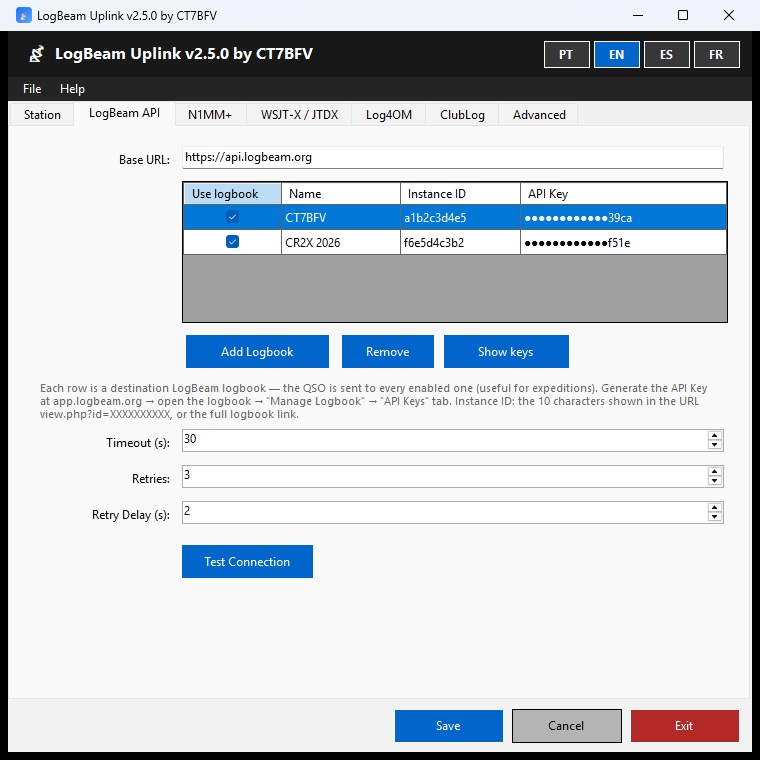This screenshot has width=760, height=760.
Task: Remove the selected logbook
Action: coord(388,351)
